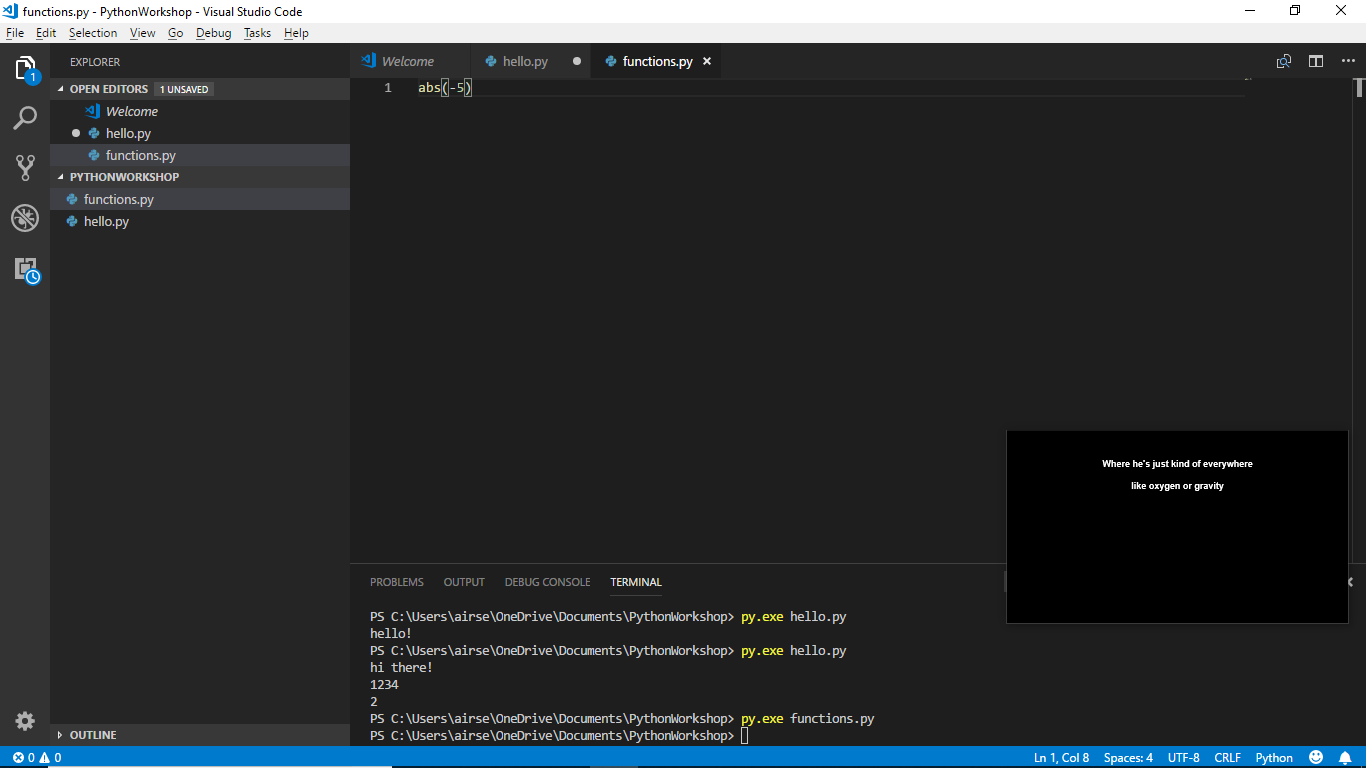Open the Extensions view
Image resolution: width=1366 pixels, height=768 pixels.
tap(25, 268)
